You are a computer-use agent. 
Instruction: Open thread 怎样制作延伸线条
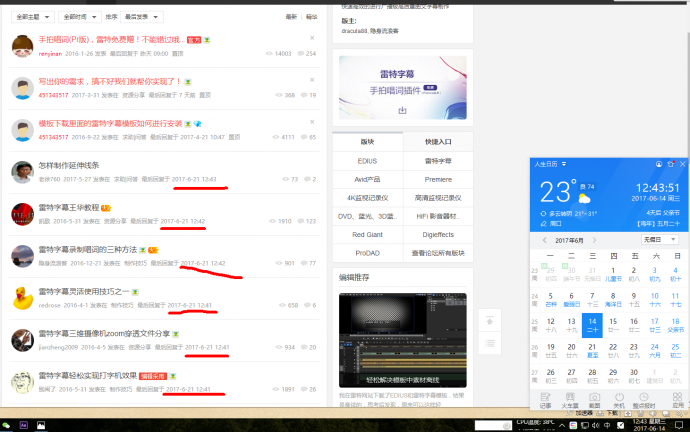69,165
